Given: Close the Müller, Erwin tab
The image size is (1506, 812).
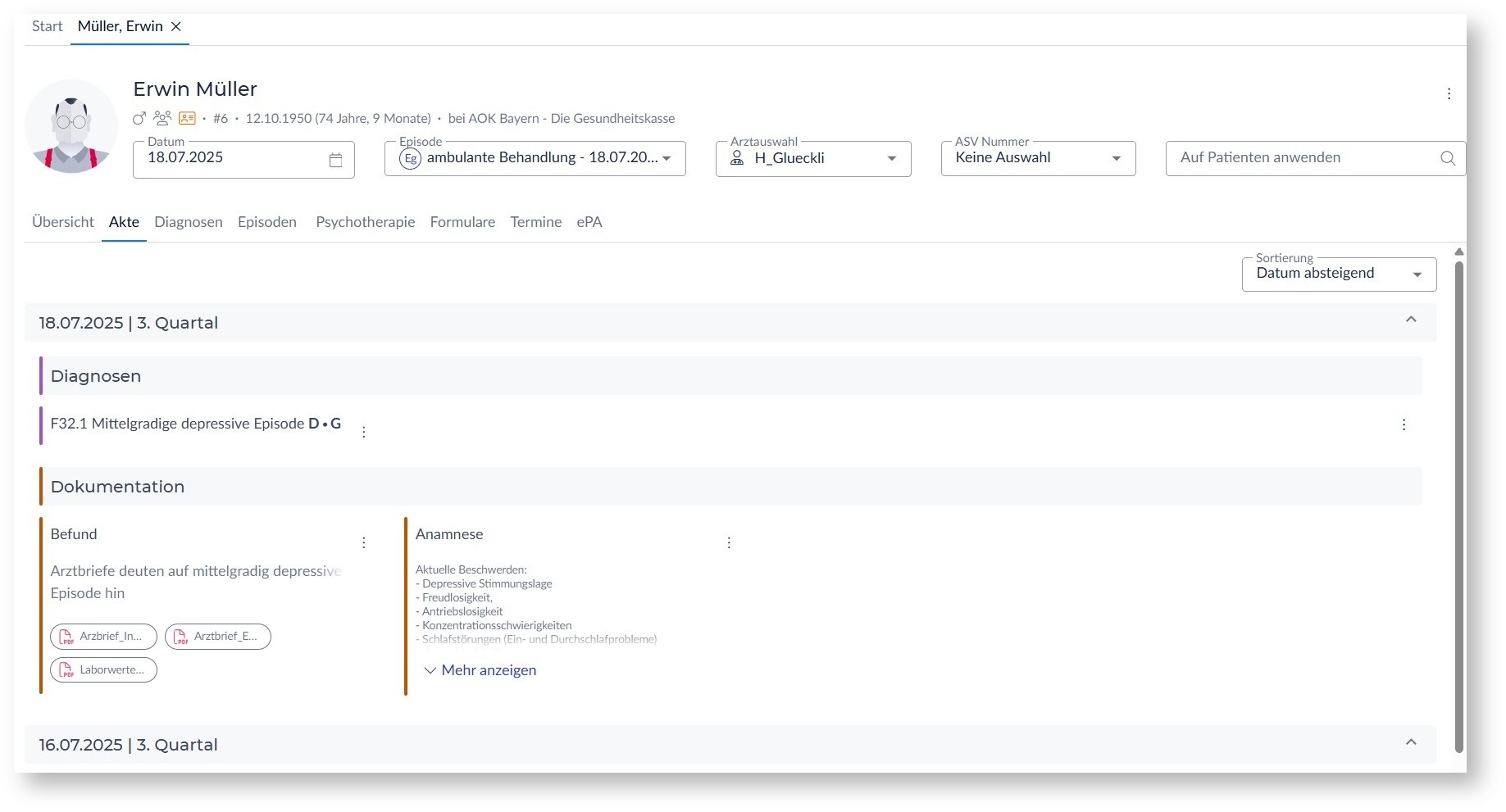Looking at the screenshot, I should pyautogui.click(x=176, y=26).
